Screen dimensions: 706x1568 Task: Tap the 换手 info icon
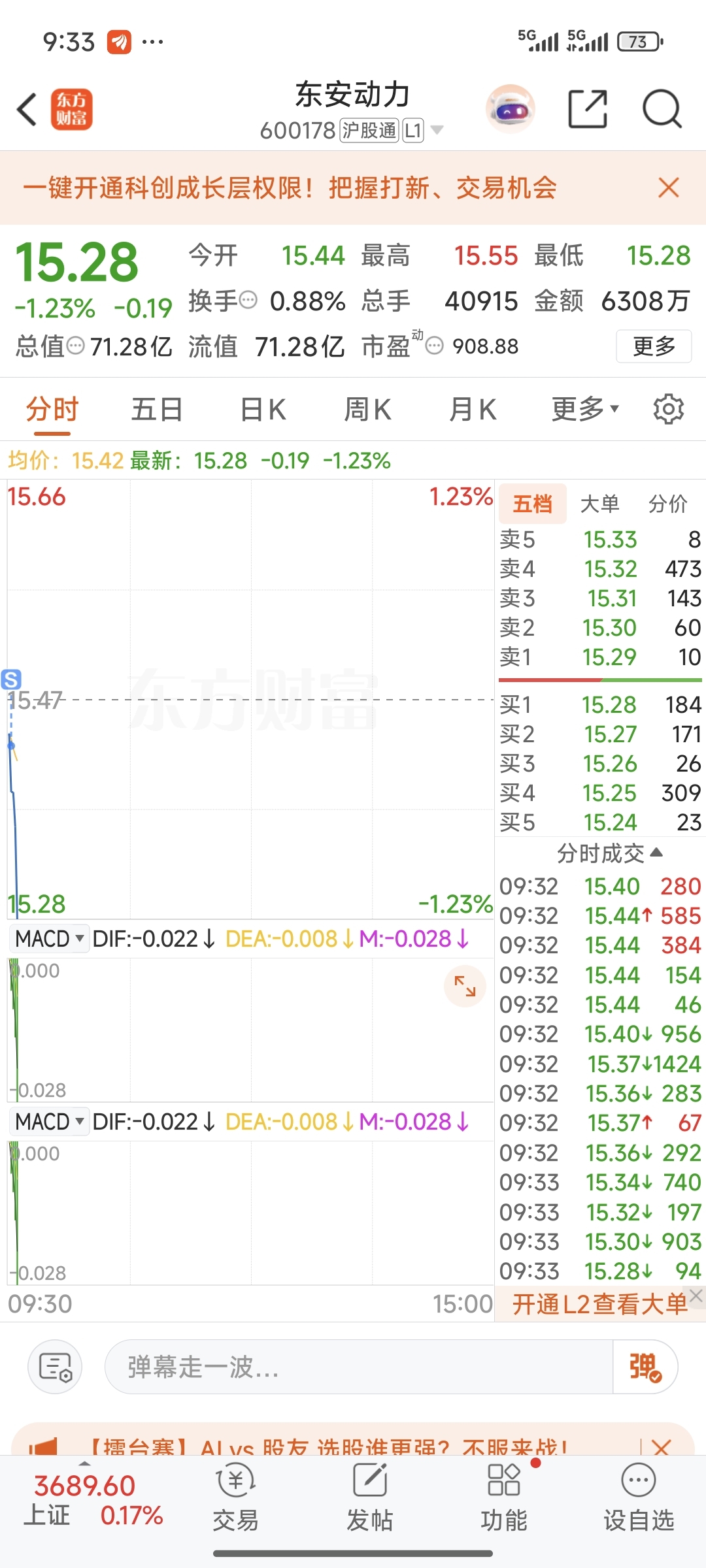[x=248, y=301]
